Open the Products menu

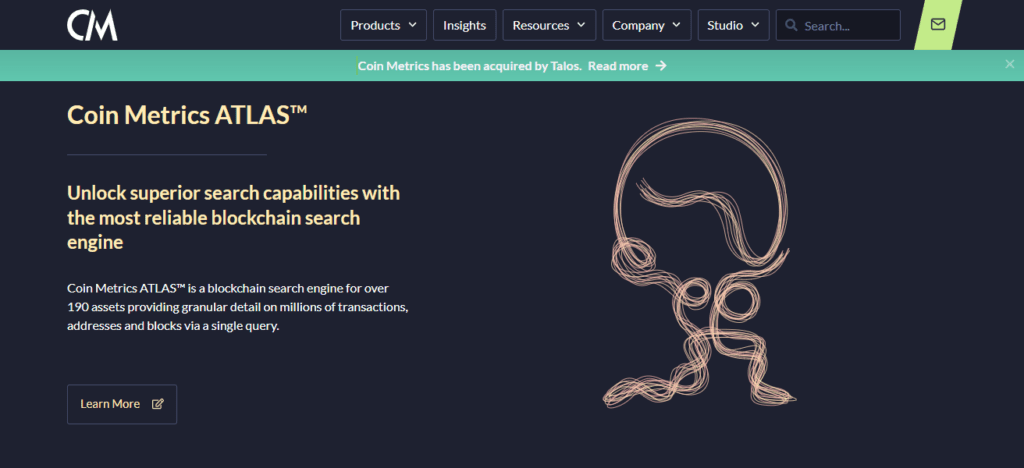(375, 25)
